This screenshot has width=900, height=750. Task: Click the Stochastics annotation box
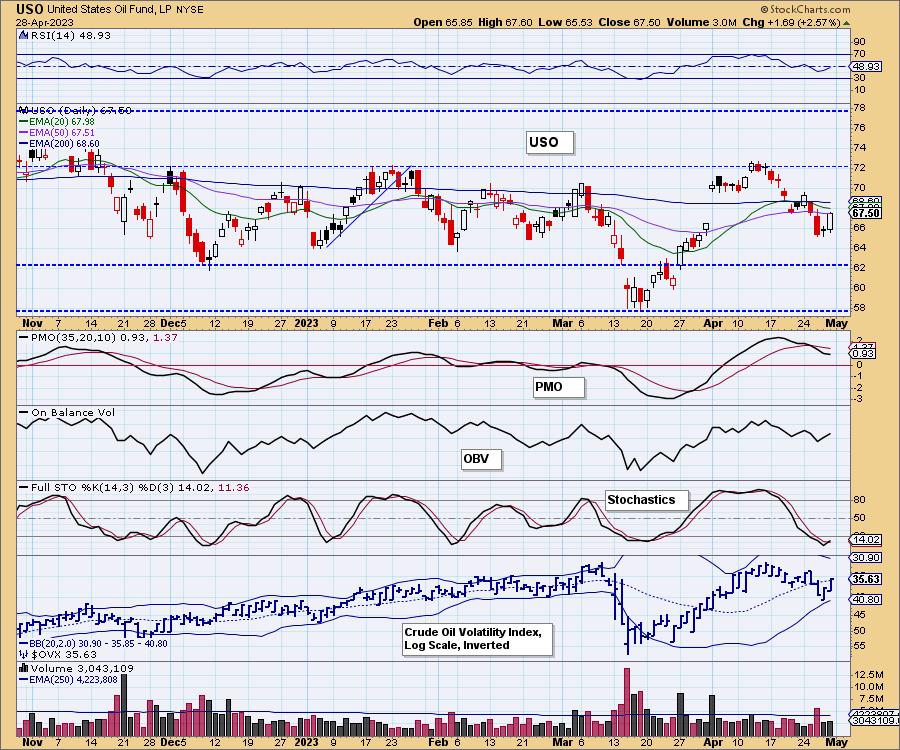click(x=647, y=500)
